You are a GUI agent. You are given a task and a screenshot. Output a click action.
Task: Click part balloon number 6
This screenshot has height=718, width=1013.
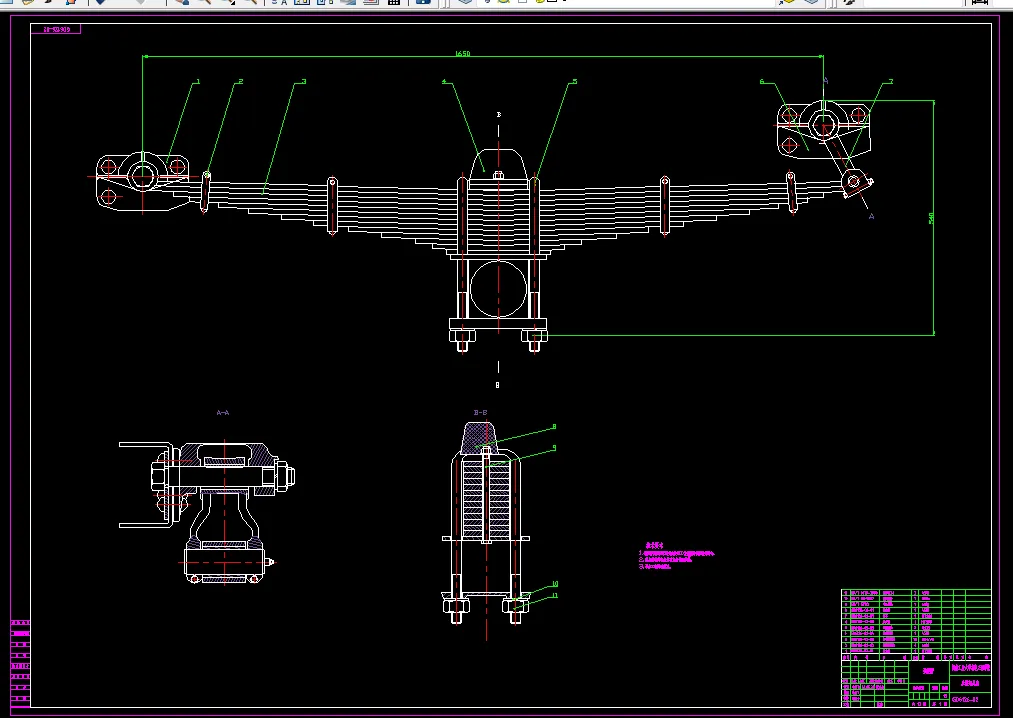762,81
